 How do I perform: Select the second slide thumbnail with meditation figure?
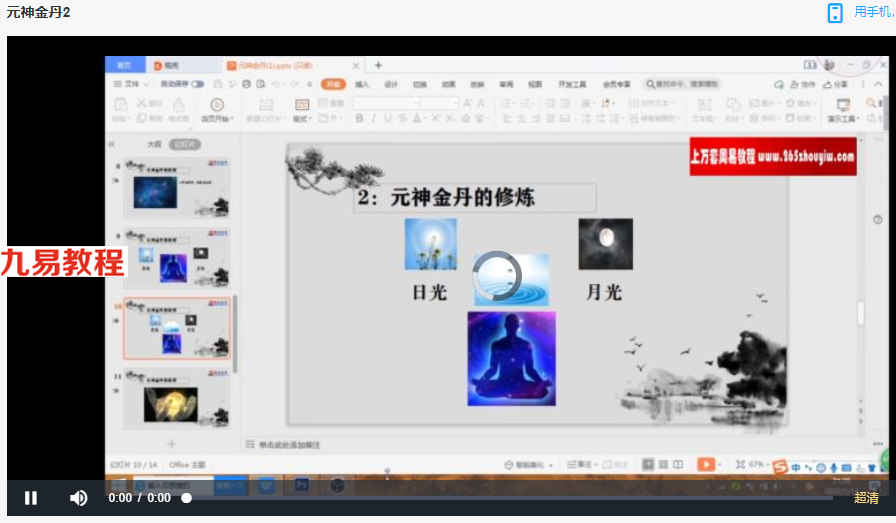177,258
